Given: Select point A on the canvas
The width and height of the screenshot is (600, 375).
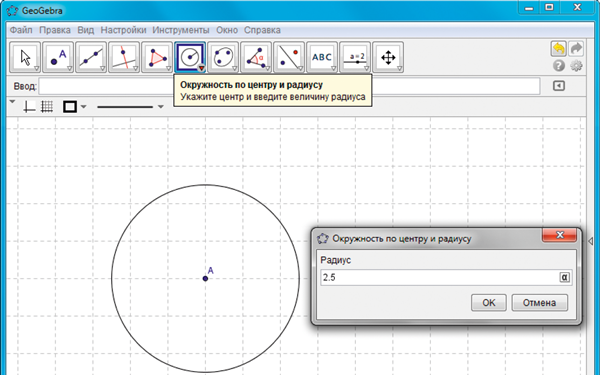Looking at the screenshot, I should pyautogui.click(x=205, y=278).
